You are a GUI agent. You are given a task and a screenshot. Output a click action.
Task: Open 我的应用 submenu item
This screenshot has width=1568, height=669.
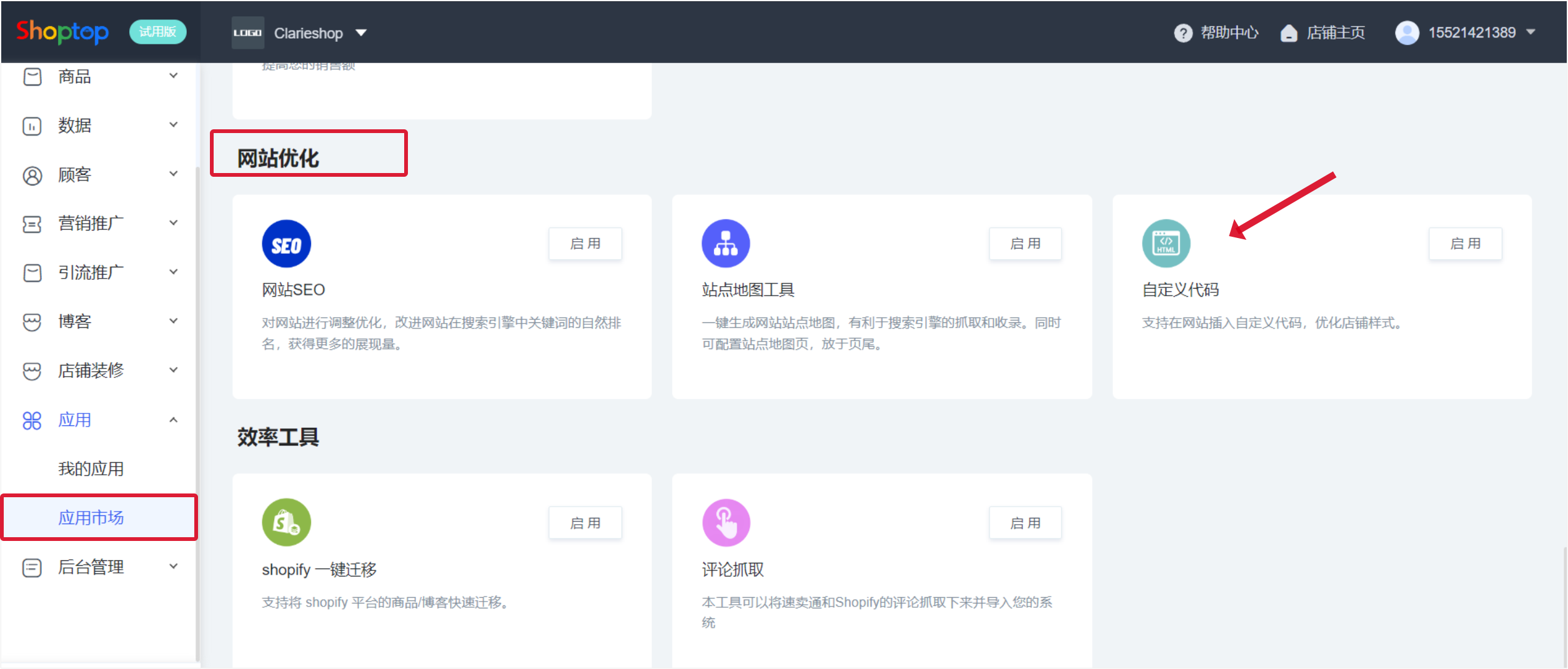pyautogui.click(x=91, y=468)
